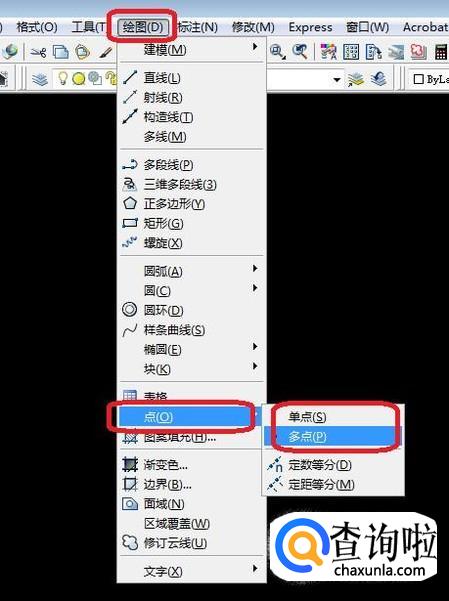Screen dimensions: 449x601
Task: Click the layer properties stack icon
Action: [x=39, y=79]
